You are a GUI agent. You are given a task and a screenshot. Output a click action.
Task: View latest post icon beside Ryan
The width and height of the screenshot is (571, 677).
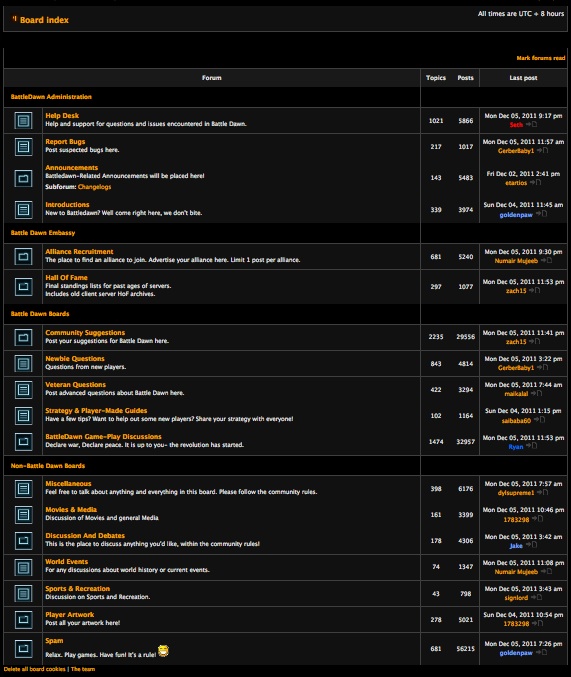[x=531, y=446]
